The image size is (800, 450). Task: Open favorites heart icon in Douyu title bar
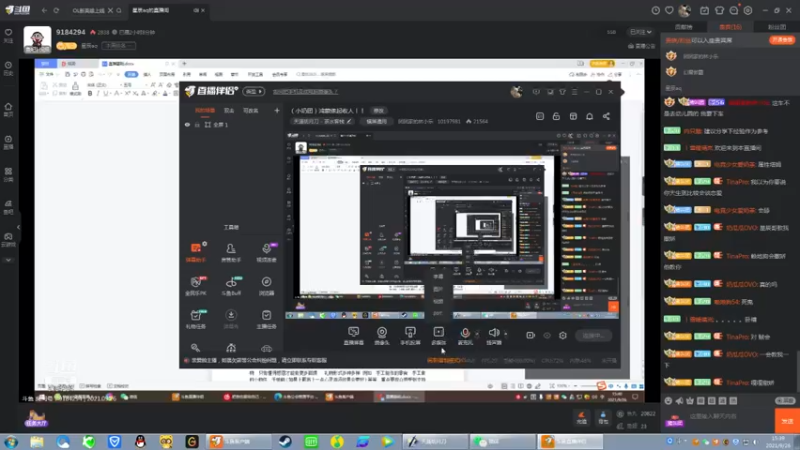(669, 10)
